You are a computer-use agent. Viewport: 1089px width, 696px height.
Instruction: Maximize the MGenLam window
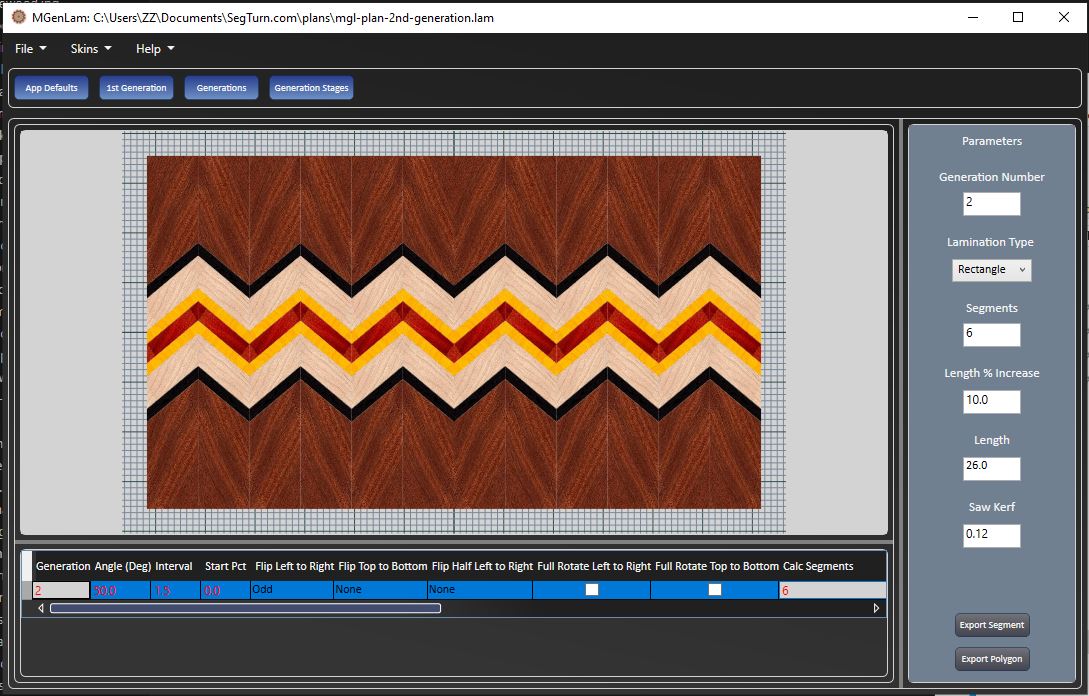[x=1018, y=17]
